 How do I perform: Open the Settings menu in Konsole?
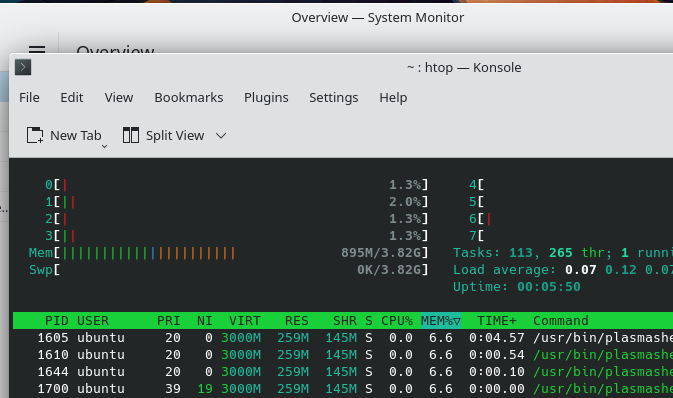point(333,97)
